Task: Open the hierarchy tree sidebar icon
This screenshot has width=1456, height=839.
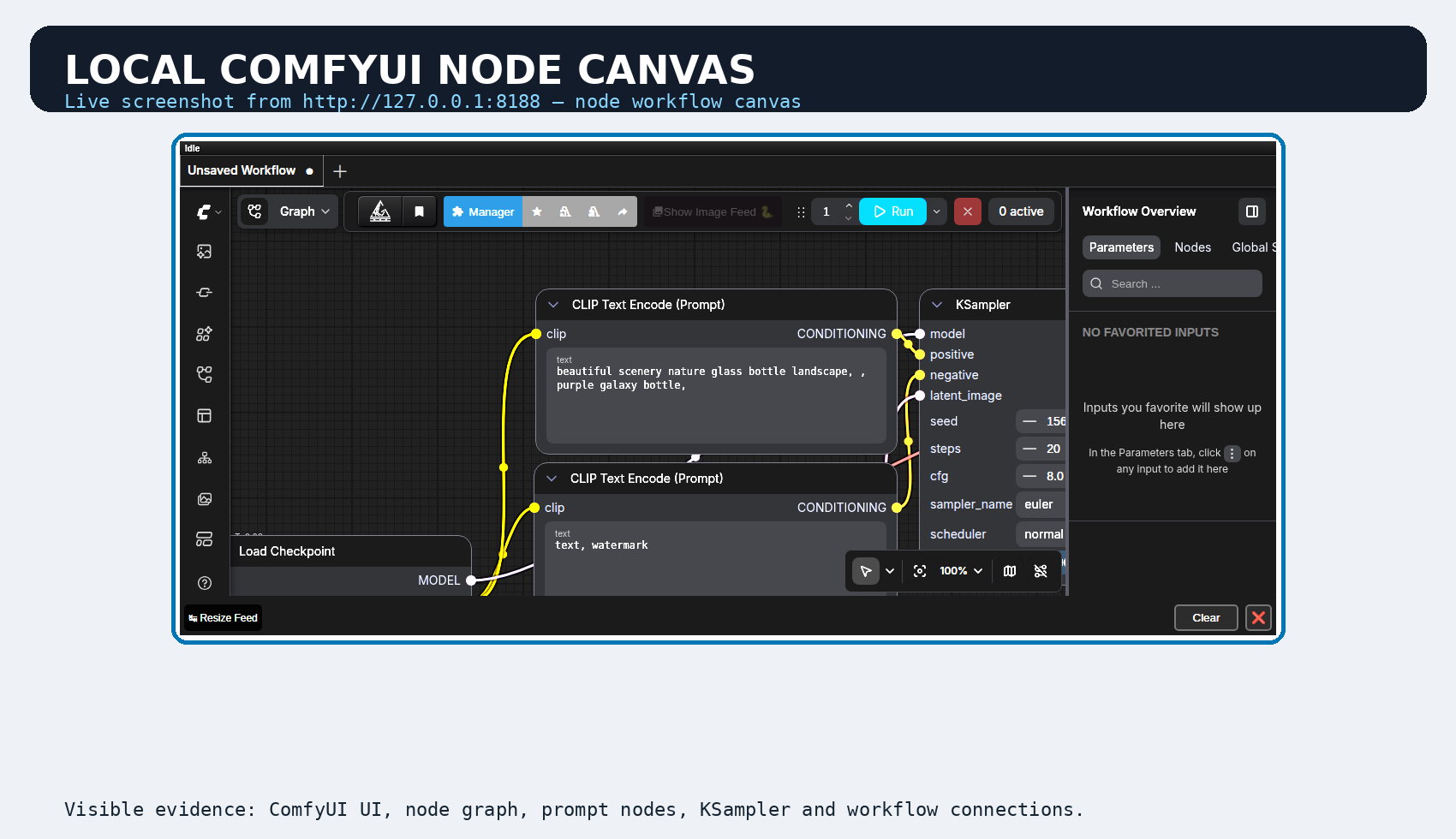Action: 204,458
